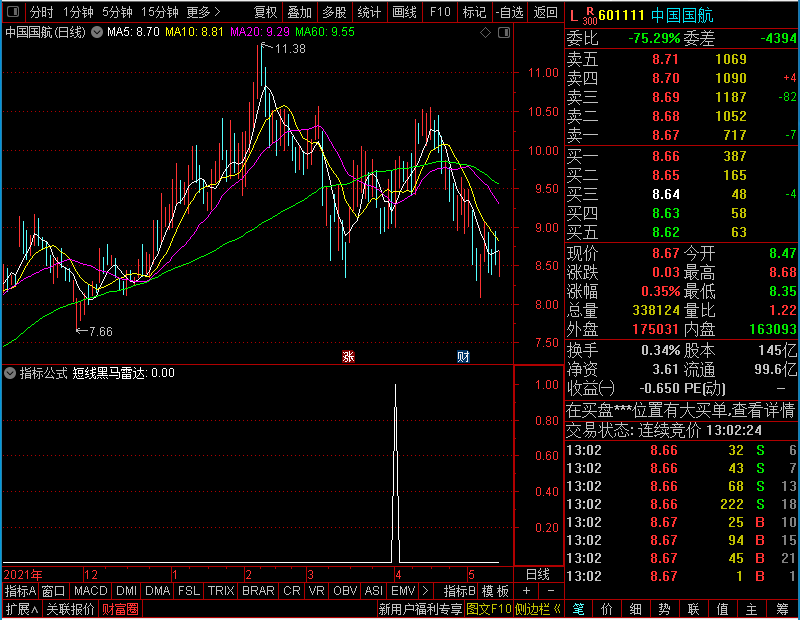
Task: Click 窗口 window button
Action: (x=54, y=591)
